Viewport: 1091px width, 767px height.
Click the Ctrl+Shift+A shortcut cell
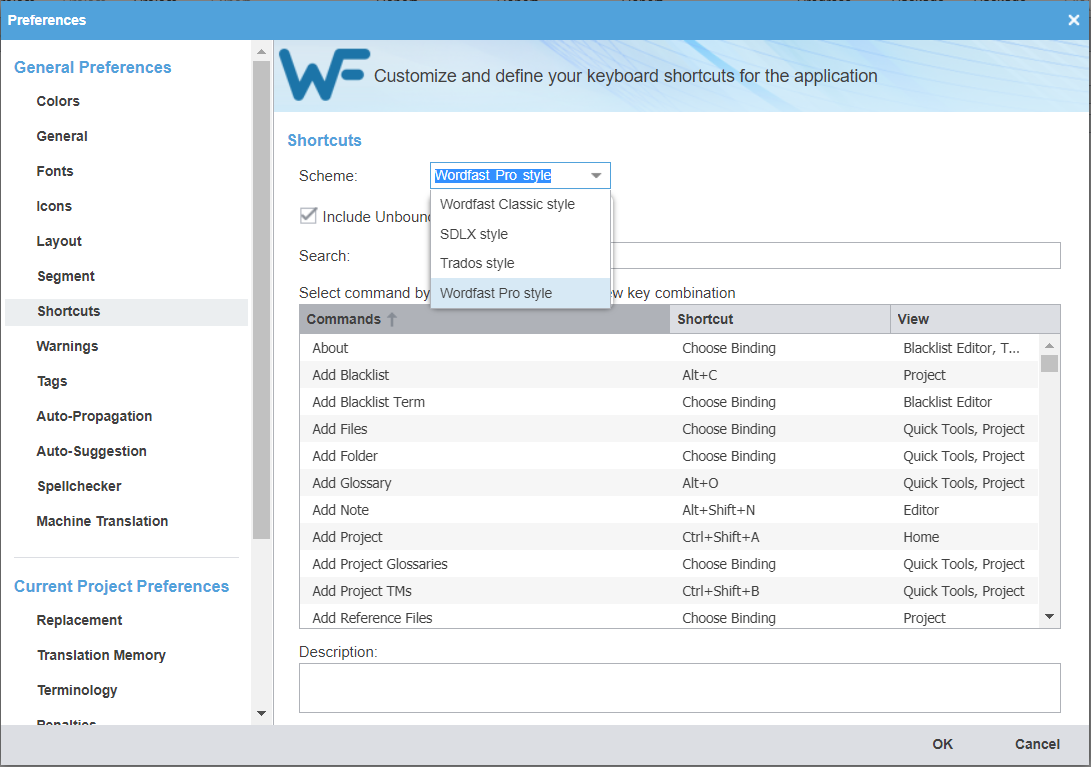tap(720, 537)
